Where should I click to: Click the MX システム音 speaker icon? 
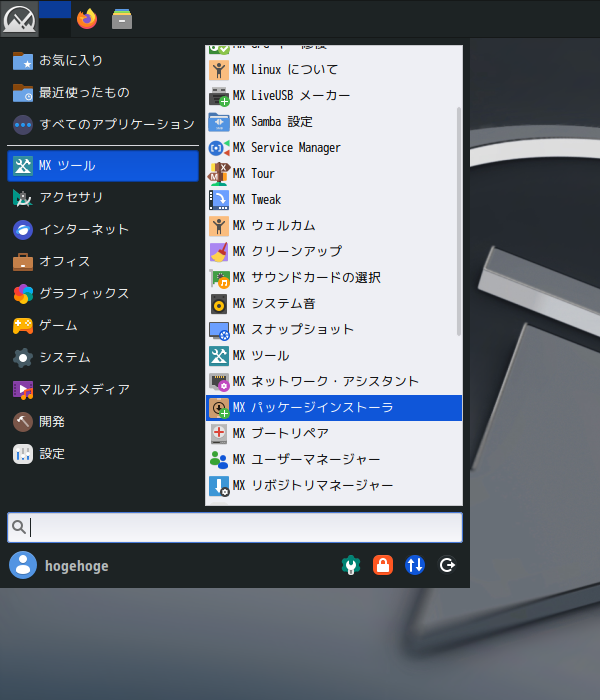pos(219,304)
